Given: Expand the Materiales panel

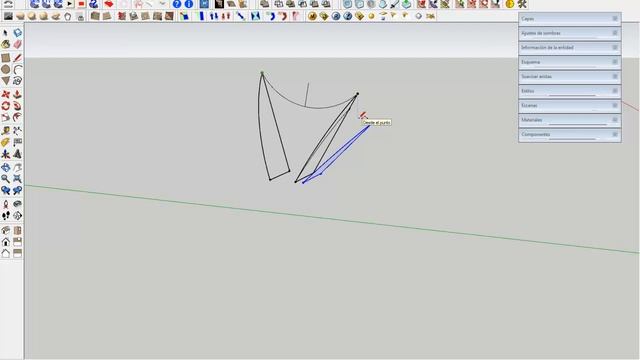Looking at the screenshot, I should pyautogui.click(x=570, y=120).
